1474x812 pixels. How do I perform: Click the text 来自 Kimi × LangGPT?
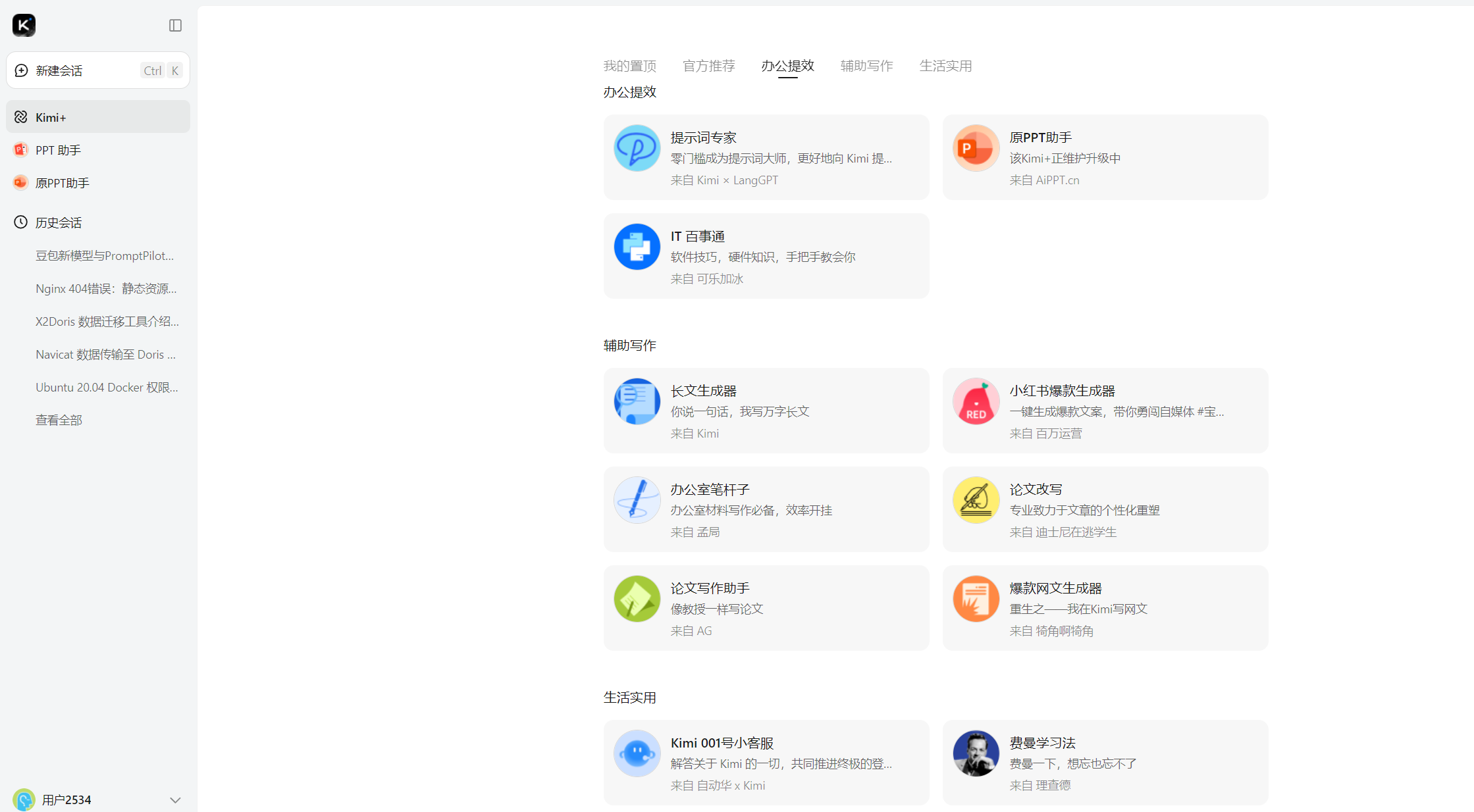point(724,180)
